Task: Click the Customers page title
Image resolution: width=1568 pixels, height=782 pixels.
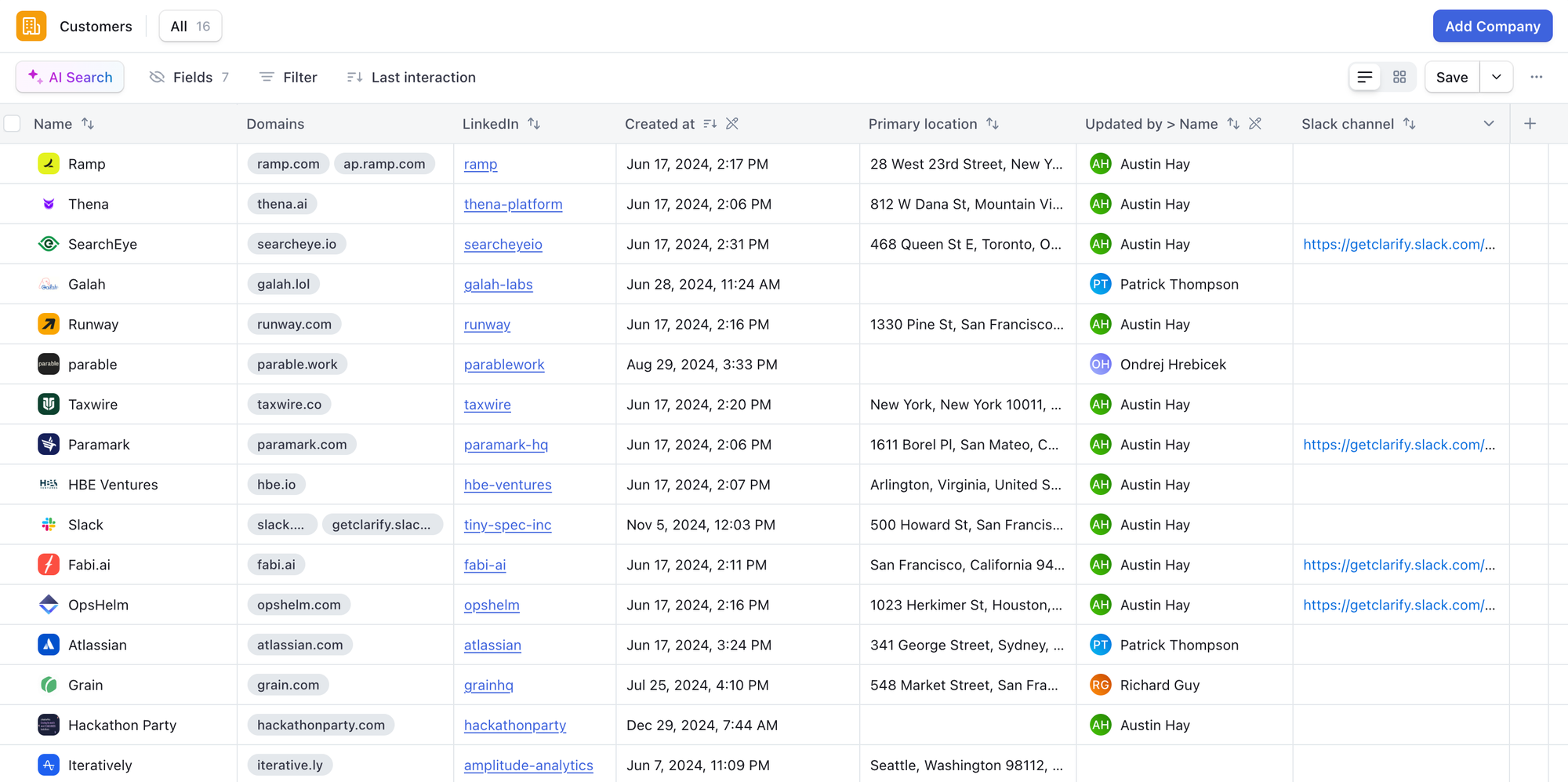Action: pyautogui.click(x=96, y=26)
